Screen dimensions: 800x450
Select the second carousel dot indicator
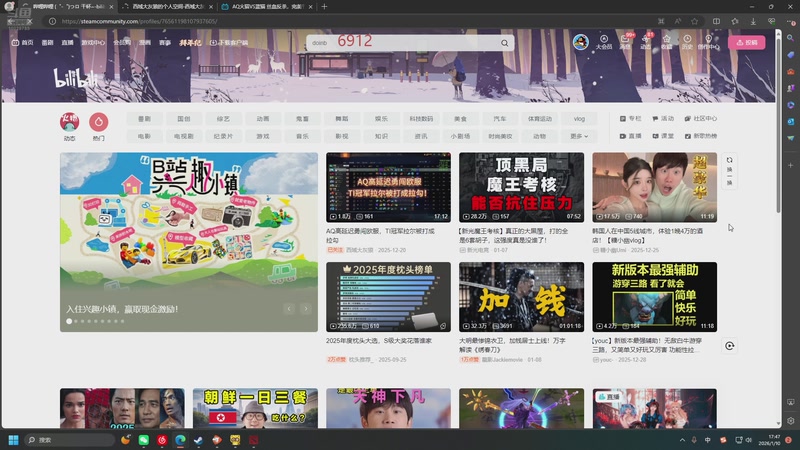76,321
